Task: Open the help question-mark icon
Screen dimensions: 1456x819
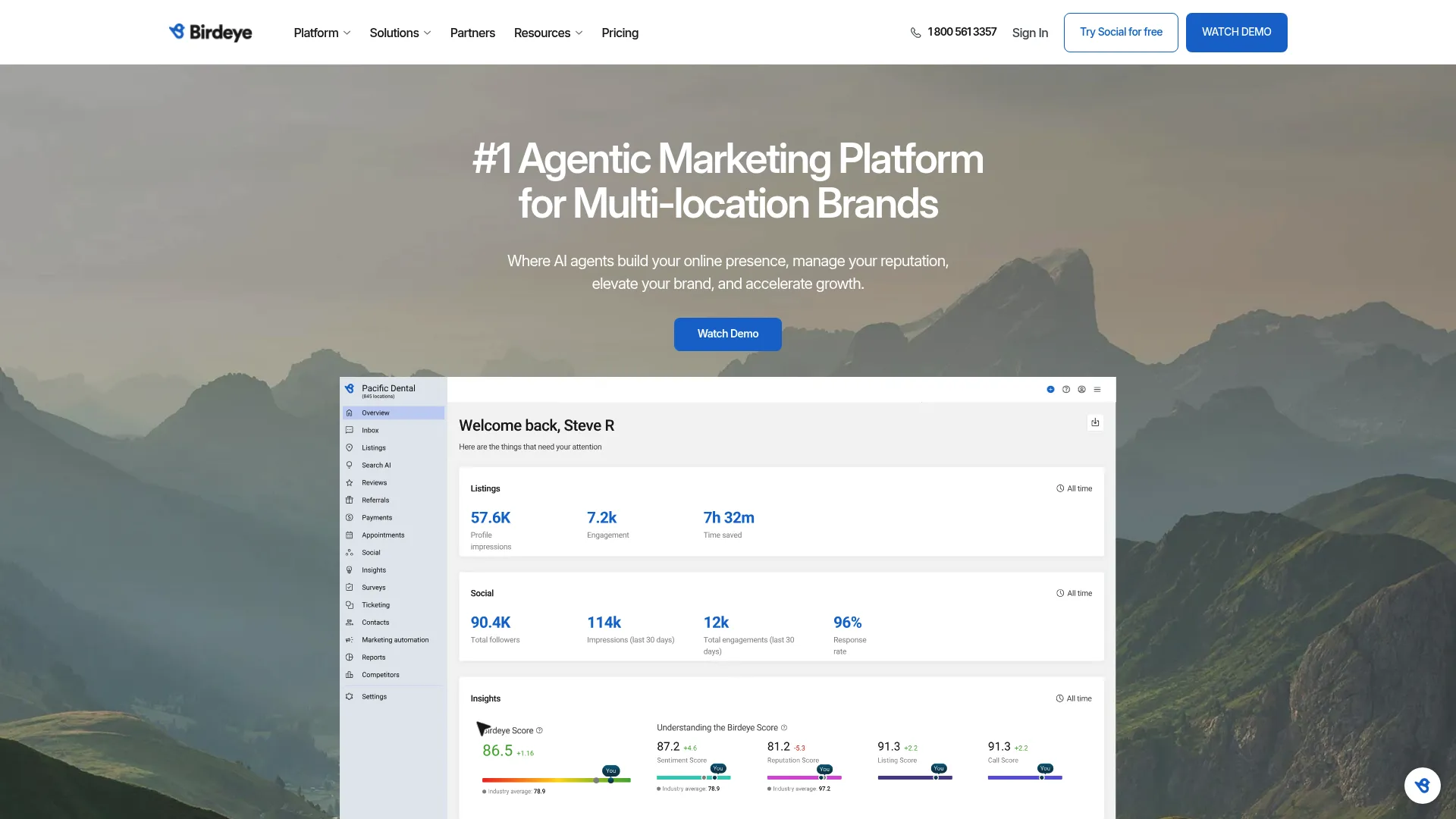Action: click(x=1065, y=388)
